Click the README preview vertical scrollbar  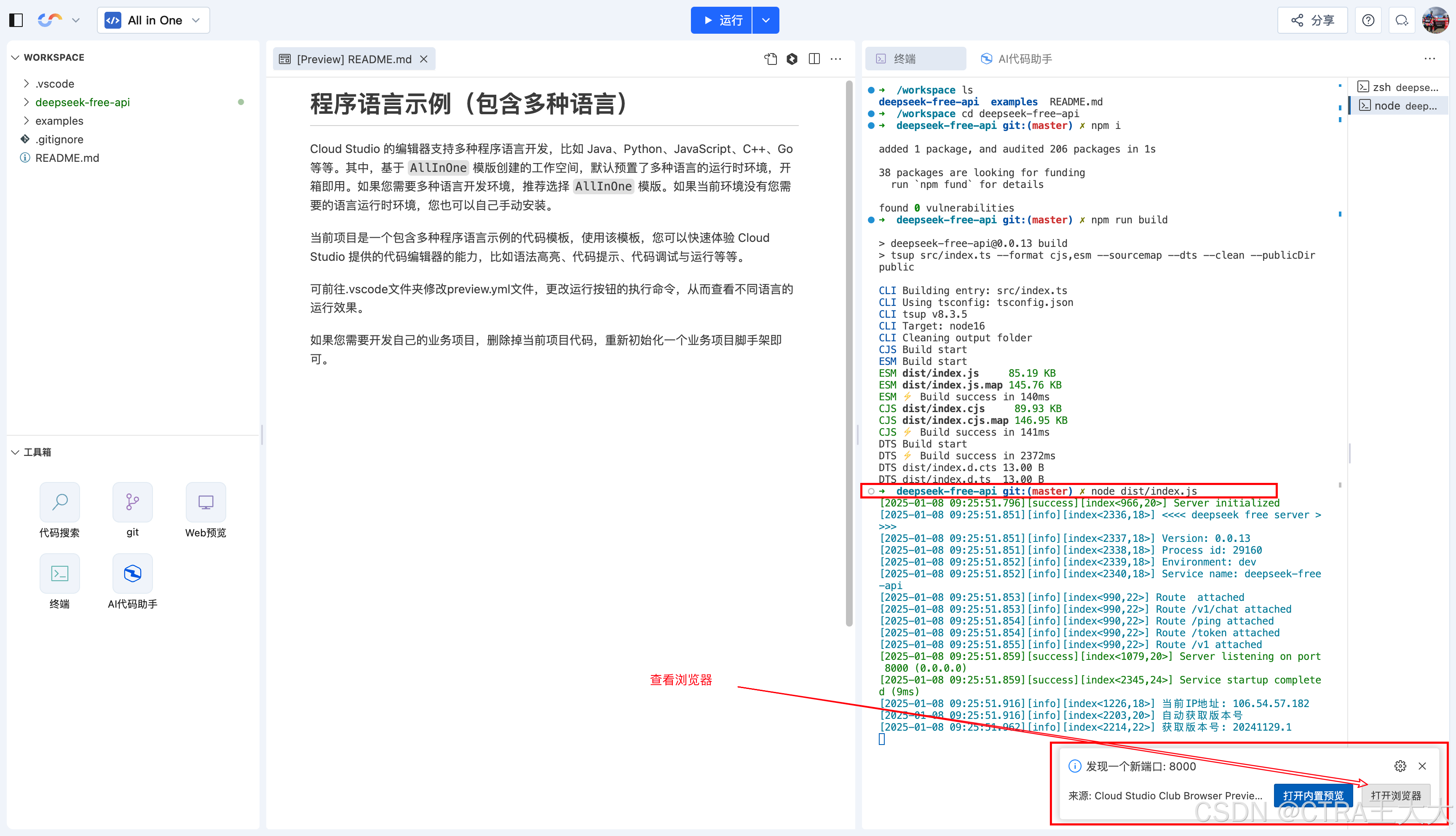click(x=849, y=353)
